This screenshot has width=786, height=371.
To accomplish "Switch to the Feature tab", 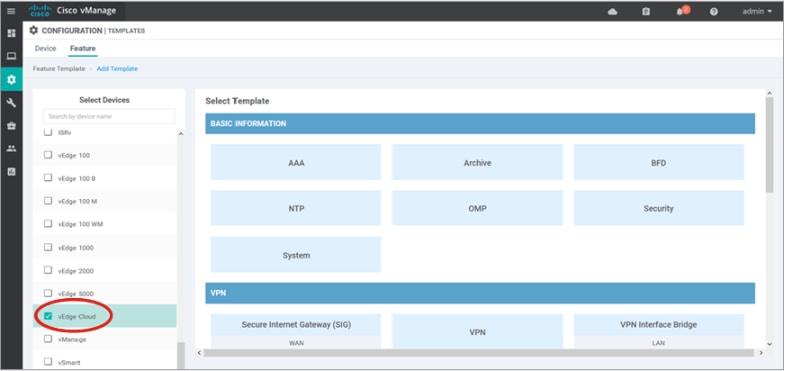I will [x=83, y=49].
